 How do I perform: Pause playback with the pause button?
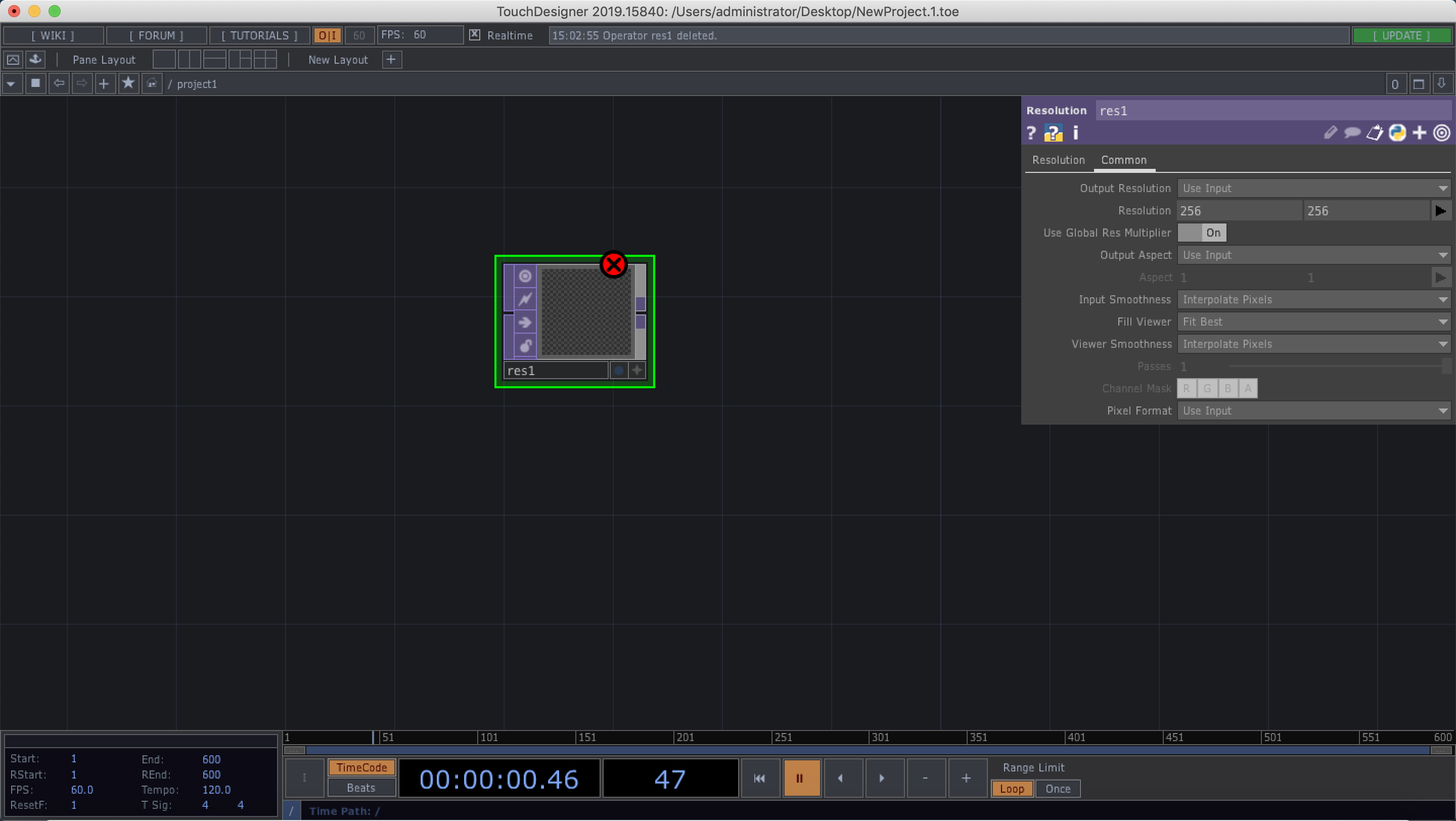801,778
